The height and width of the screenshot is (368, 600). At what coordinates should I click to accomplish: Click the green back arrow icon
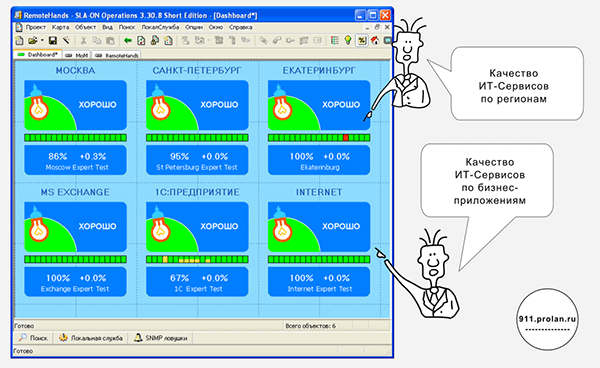tap(128, 40)
